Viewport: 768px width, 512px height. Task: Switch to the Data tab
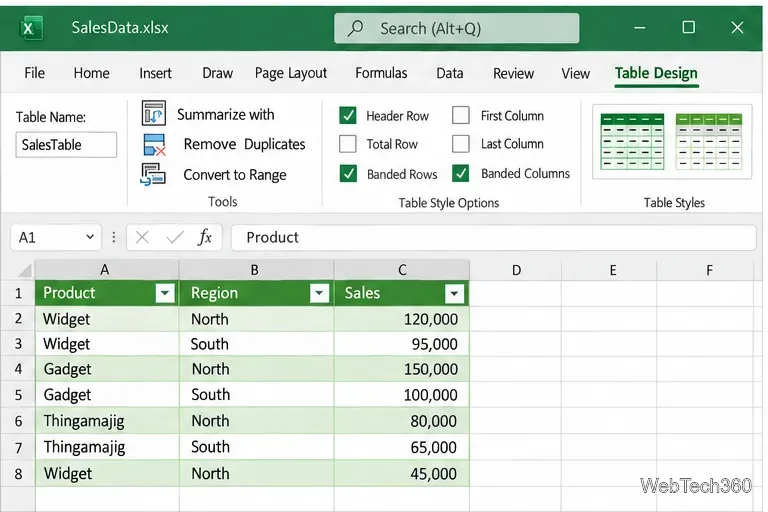(450, 73)
